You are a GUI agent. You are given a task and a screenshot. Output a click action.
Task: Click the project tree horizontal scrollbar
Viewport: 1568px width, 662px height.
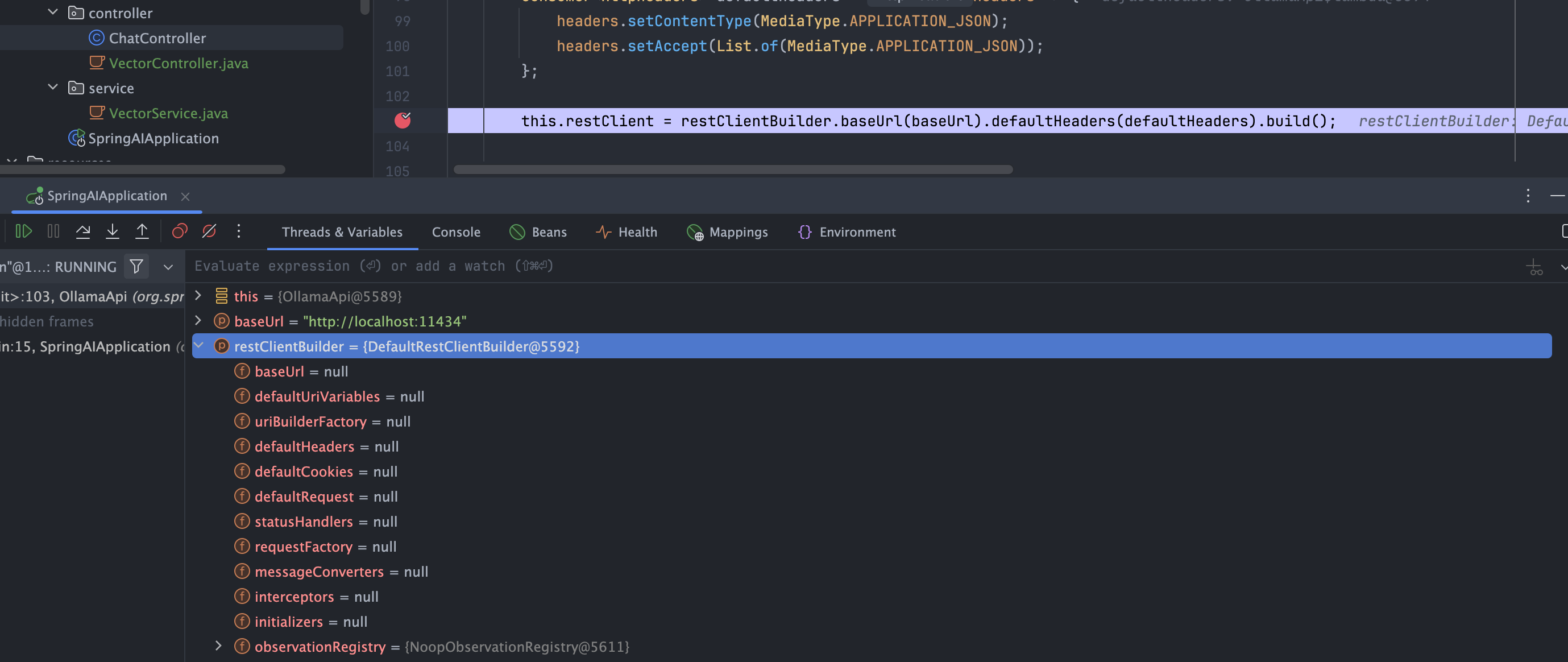pos(143,169)
